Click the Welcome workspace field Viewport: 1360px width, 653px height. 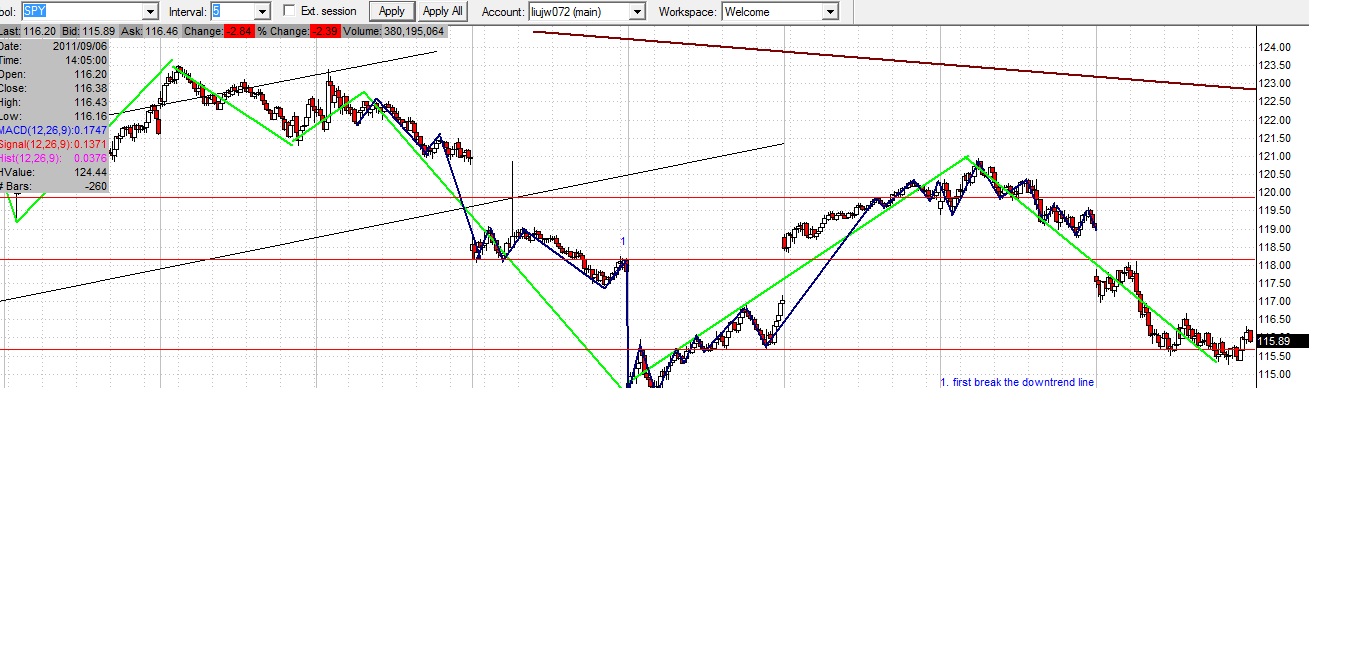pyautogui.click(x=771, y=11)
